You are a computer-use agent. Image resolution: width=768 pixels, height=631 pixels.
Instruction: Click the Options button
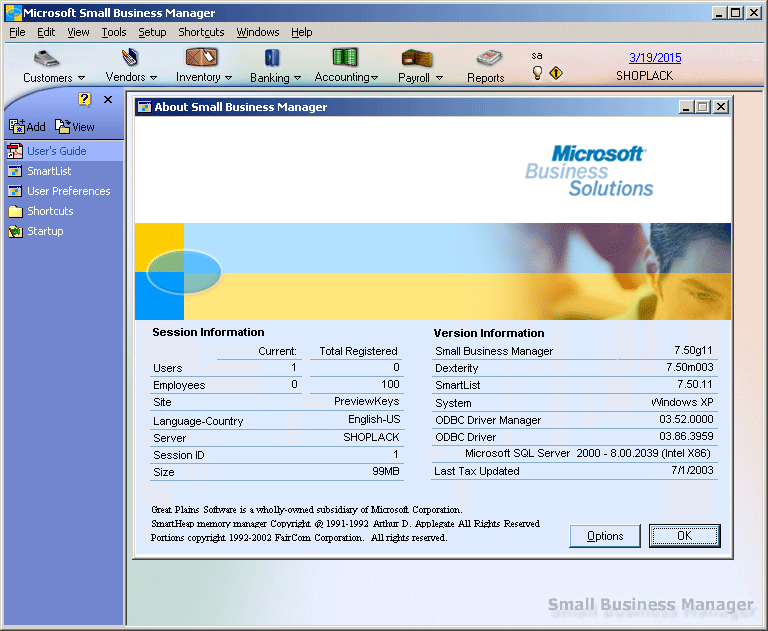[x=605, y=536]
